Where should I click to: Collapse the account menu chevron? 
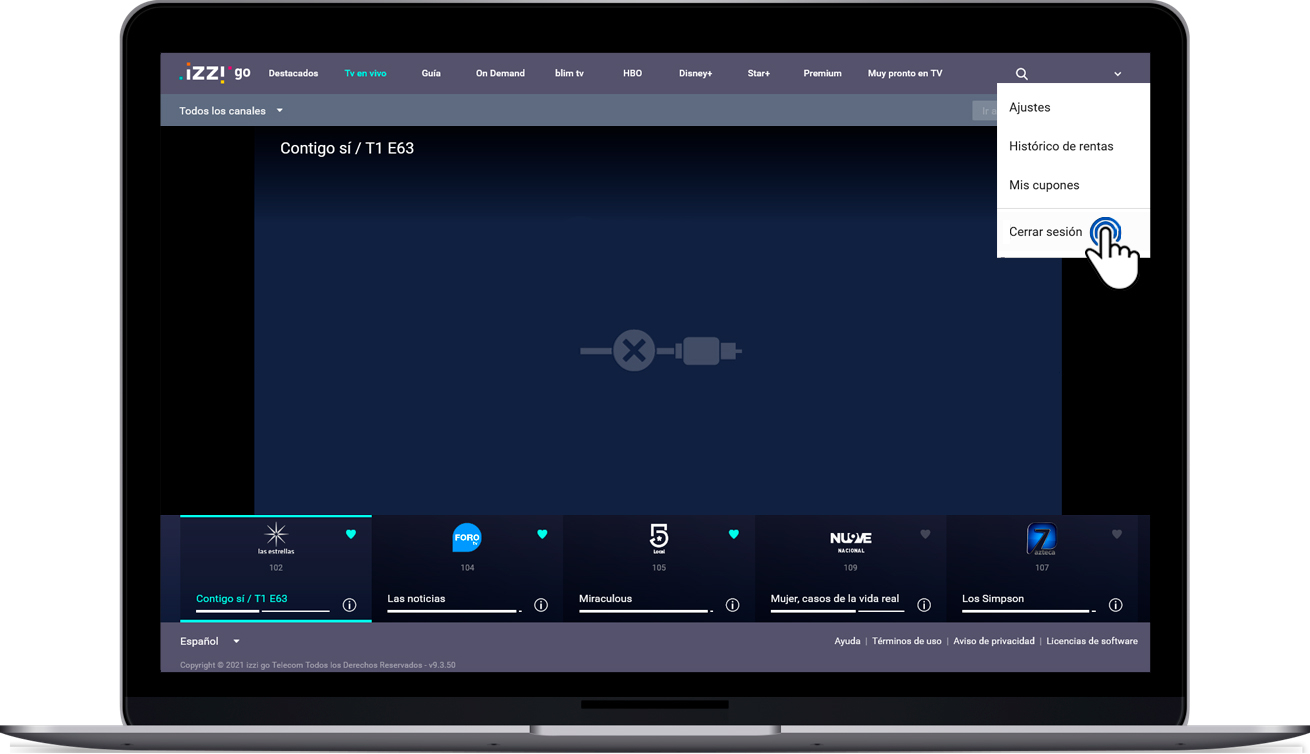[x=1118, y=74]
